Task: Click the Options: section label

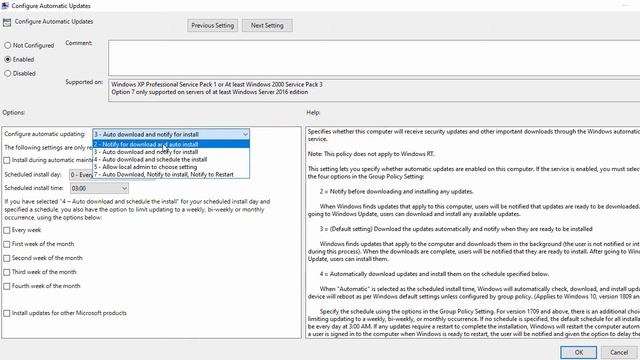Action: [13, 112]
